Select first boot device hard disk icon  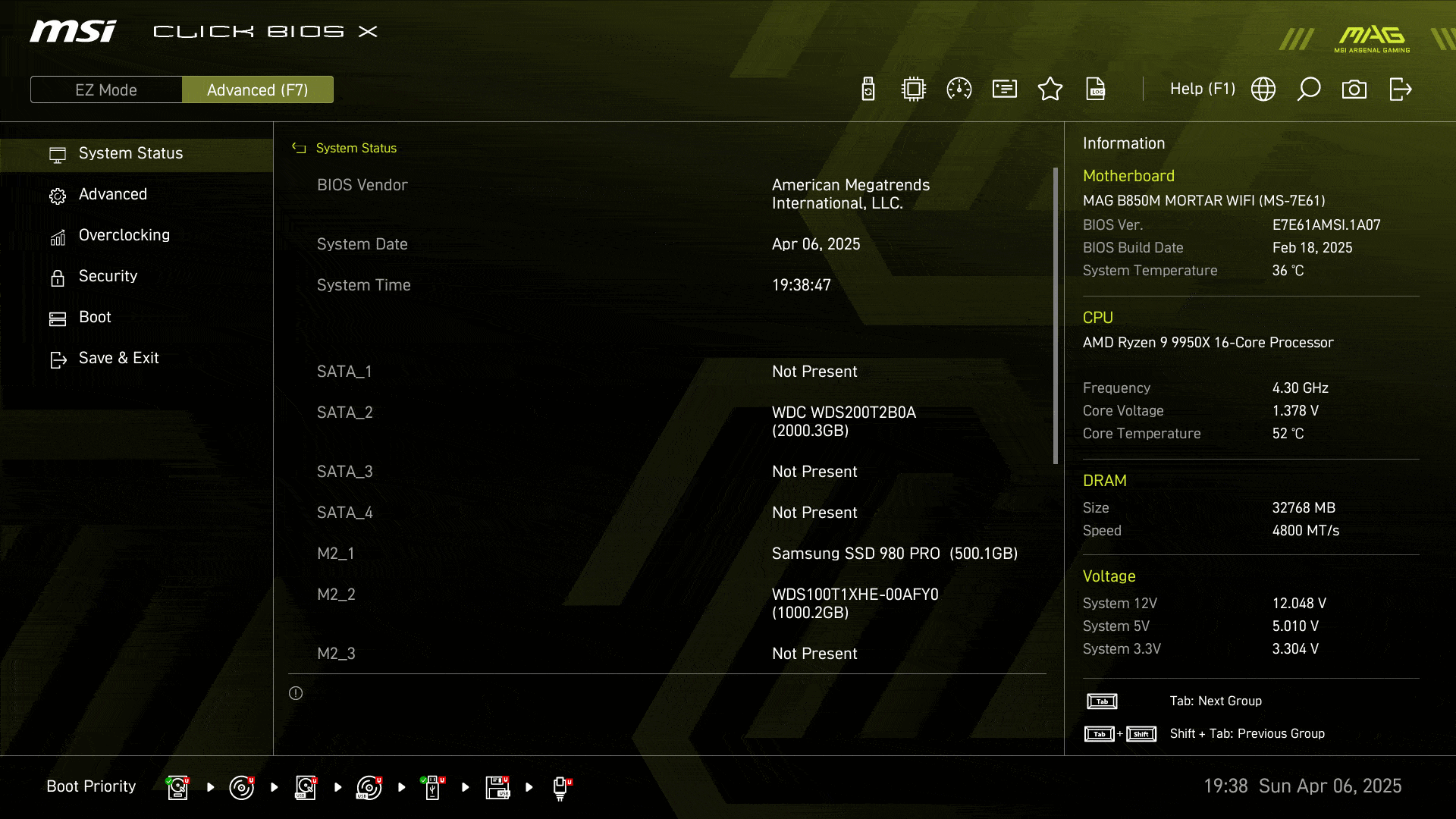pos(177,787)
